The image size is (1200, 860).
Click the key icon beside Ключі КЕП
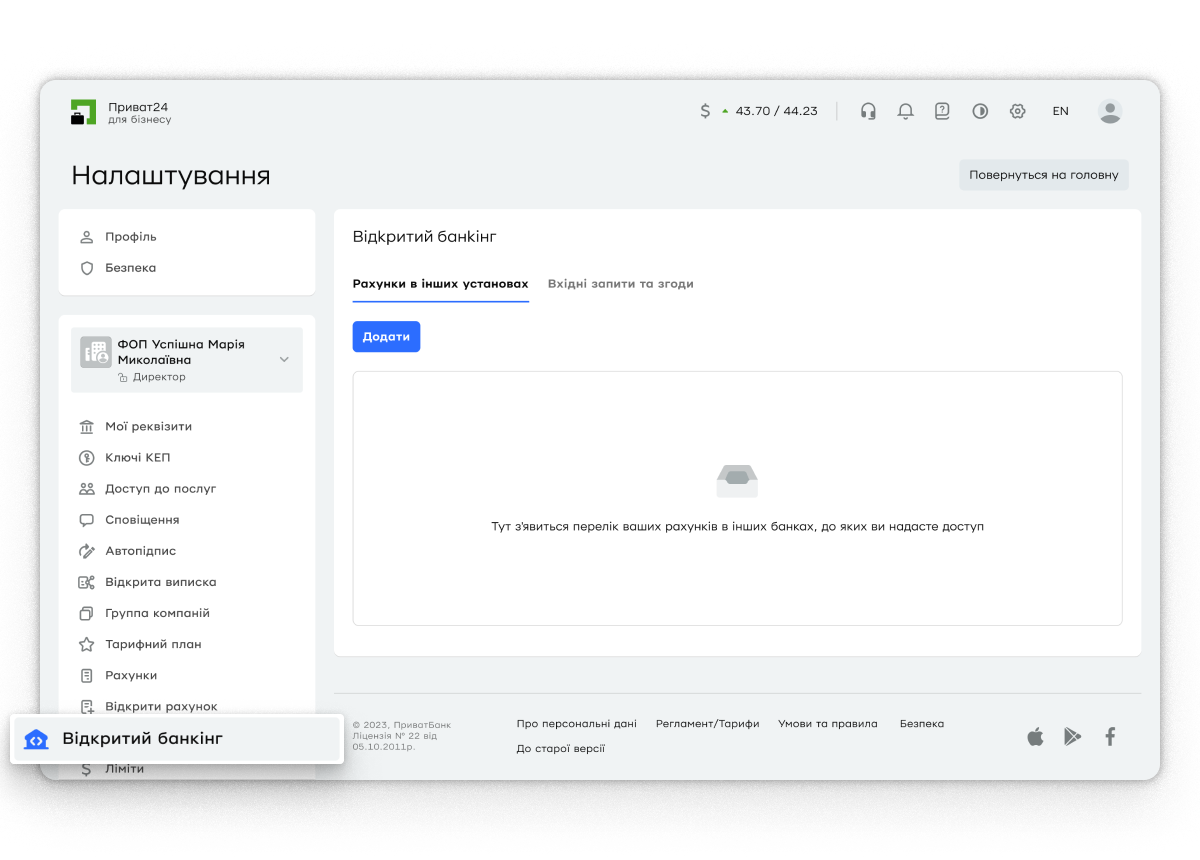[x=86, y=457]
